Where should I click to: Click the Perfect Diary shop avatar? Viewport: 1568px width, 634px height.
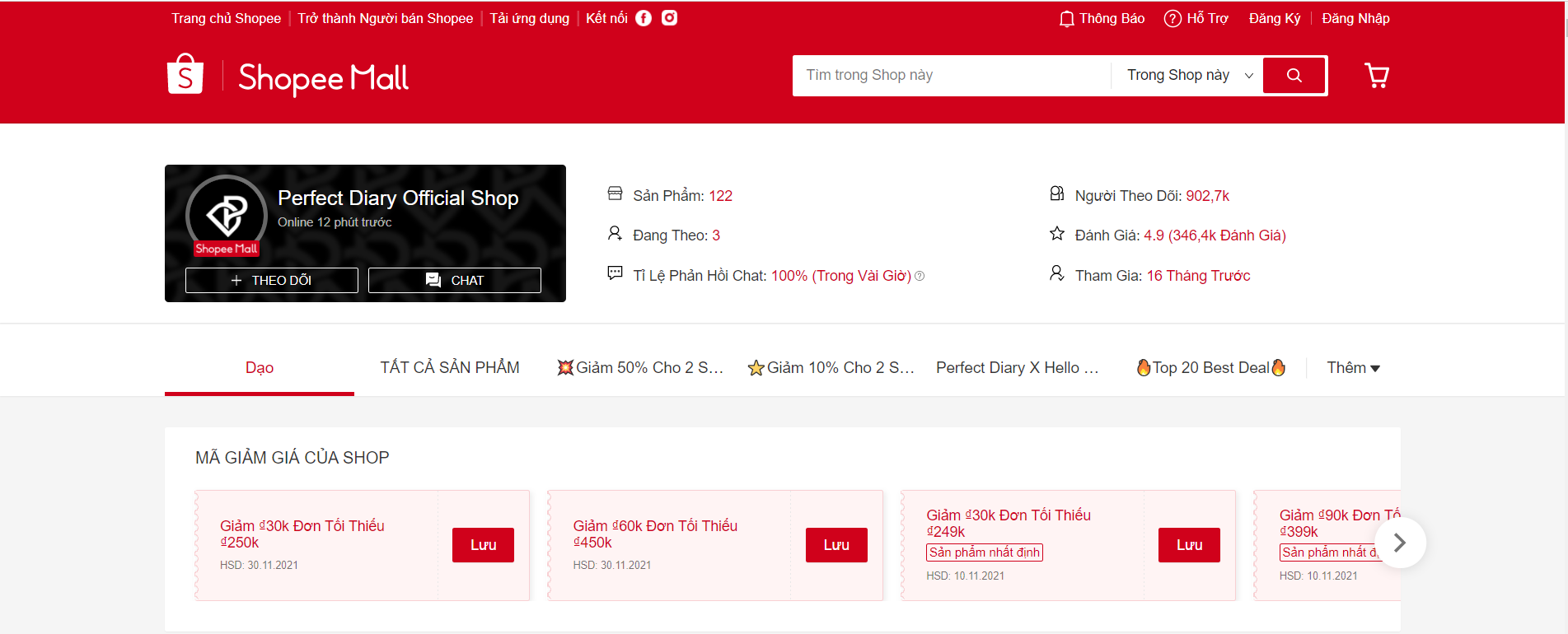click(227, 215)
